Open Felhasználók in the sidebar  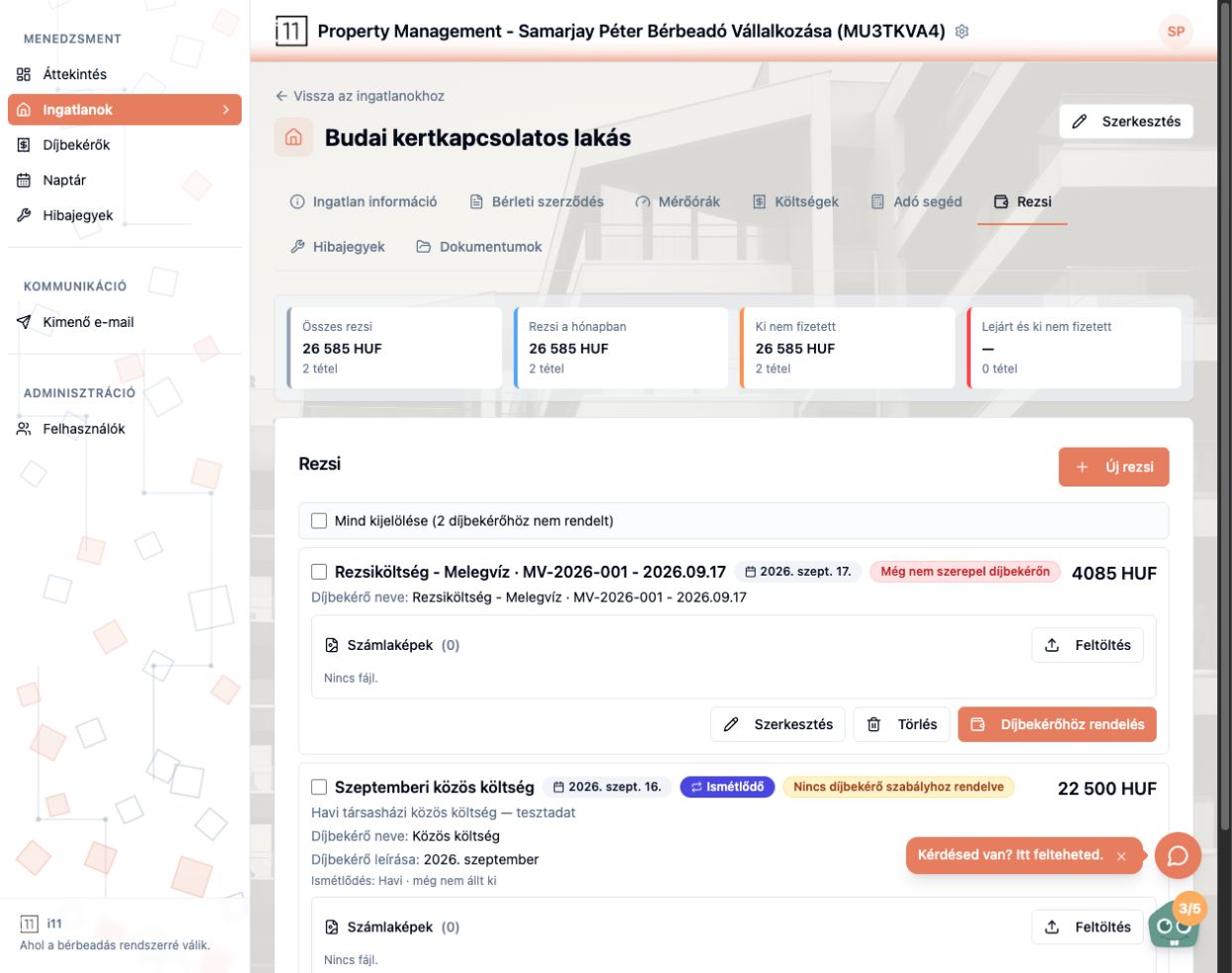point(125,429)
